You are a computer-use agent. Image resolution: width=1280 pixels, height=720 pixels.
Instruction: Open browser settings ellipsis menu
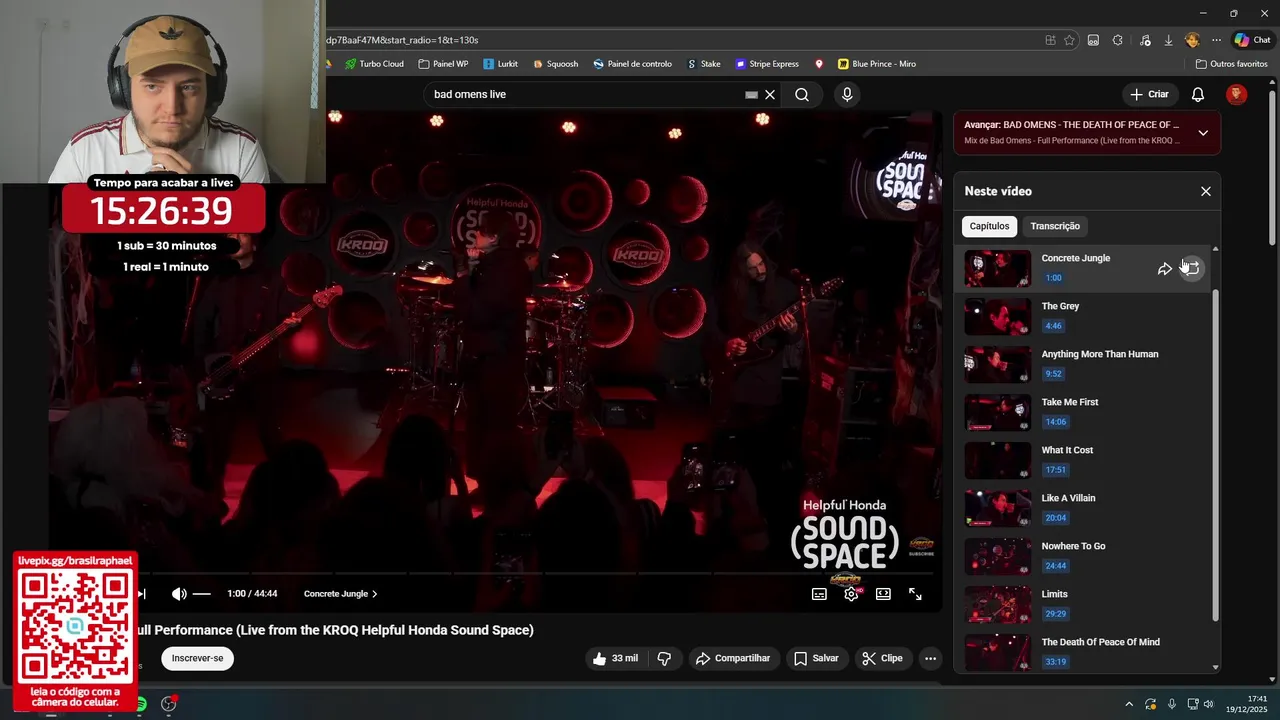[1216, 40]
